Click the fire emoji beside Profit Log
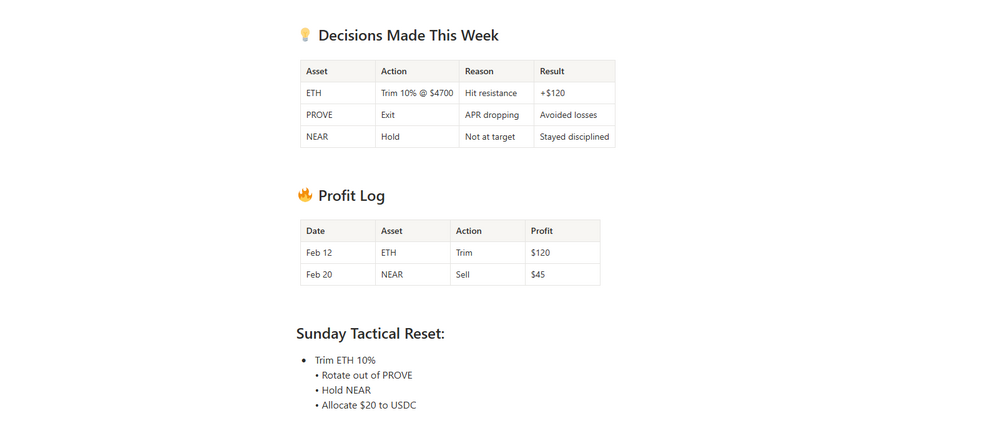1005x431 pixels. (x=305, y=195)
